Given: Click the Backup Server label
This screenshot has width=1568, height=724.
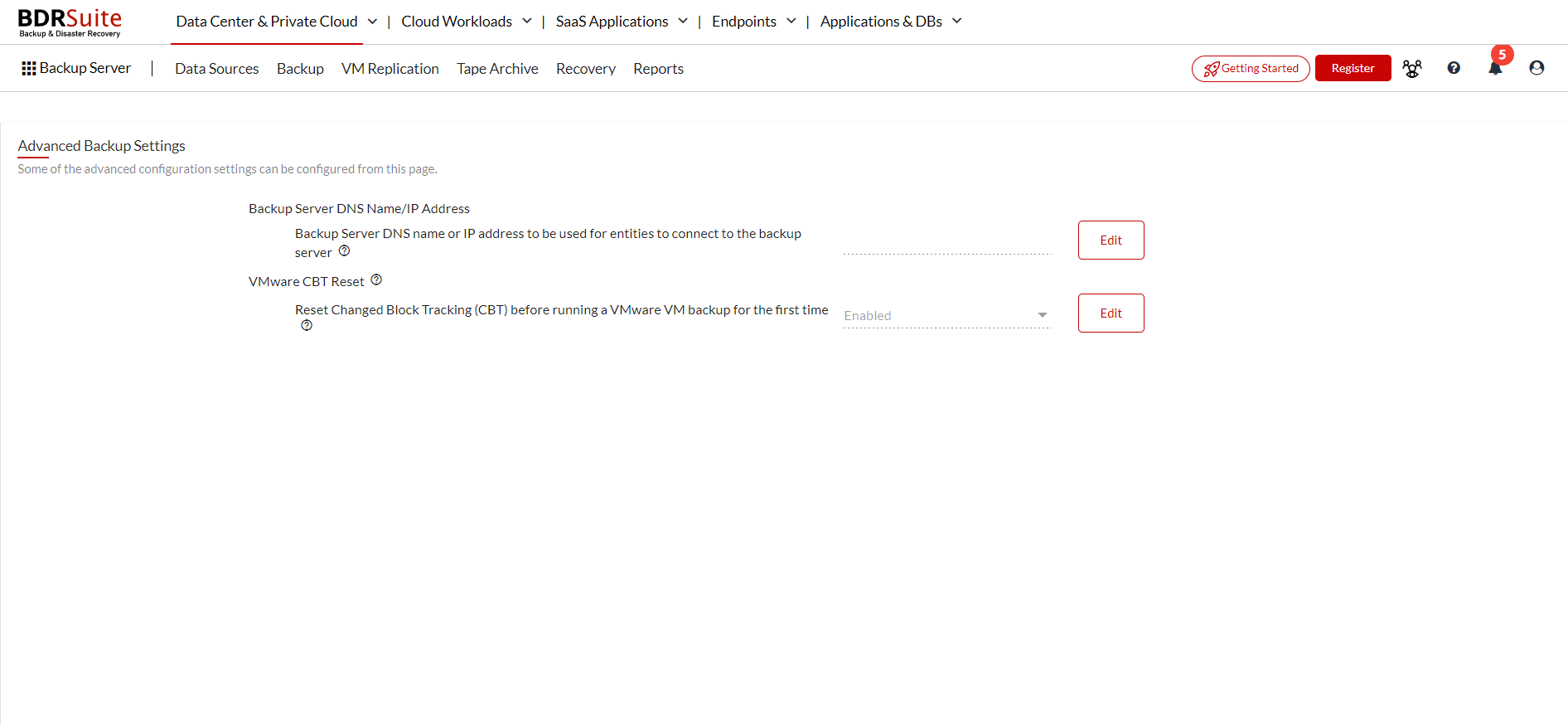Looking at the screenshot, I should click(x=85, y=68).
